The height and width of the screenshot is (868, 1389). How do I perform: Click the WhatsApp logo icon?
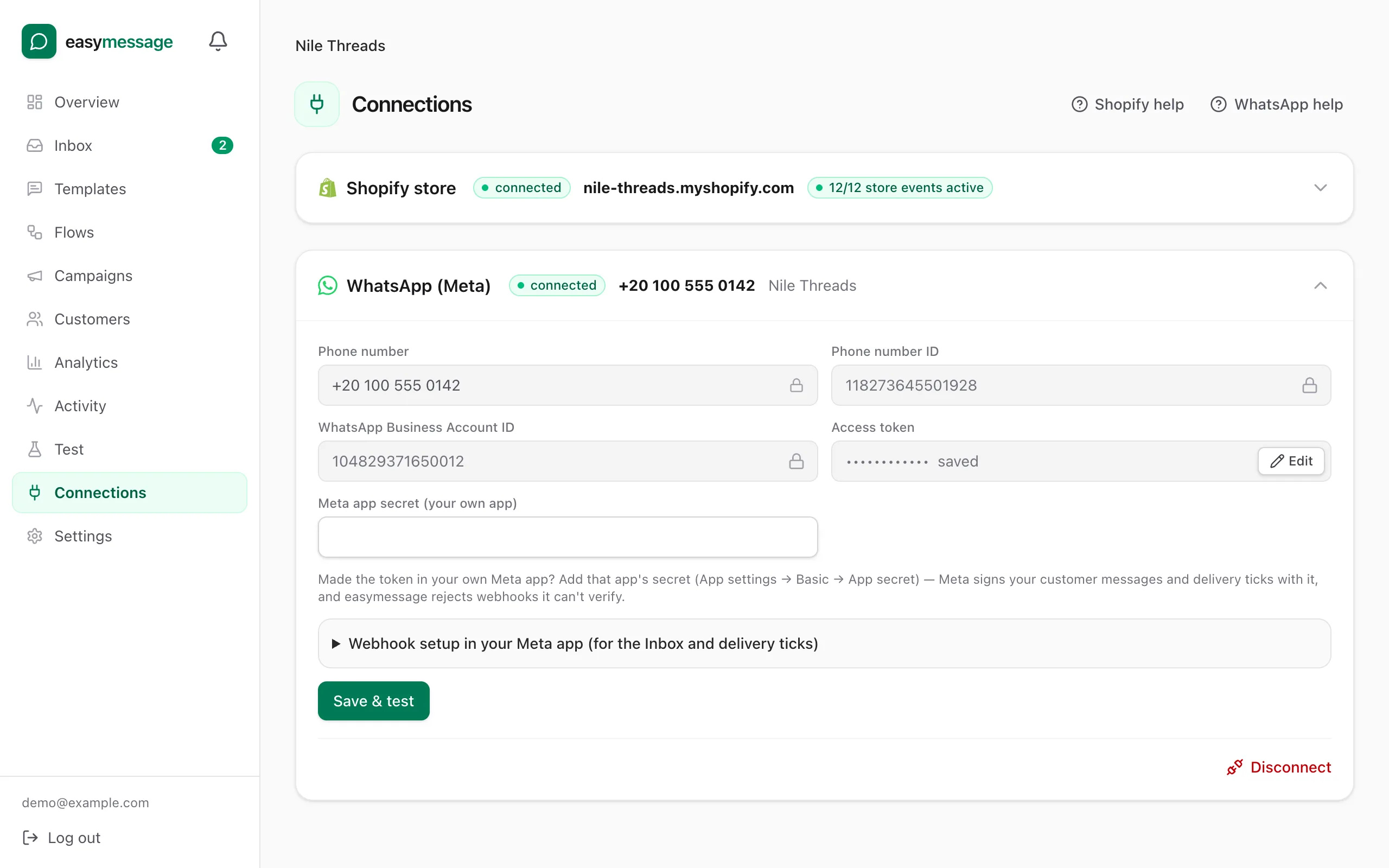(x=328, y=285)
